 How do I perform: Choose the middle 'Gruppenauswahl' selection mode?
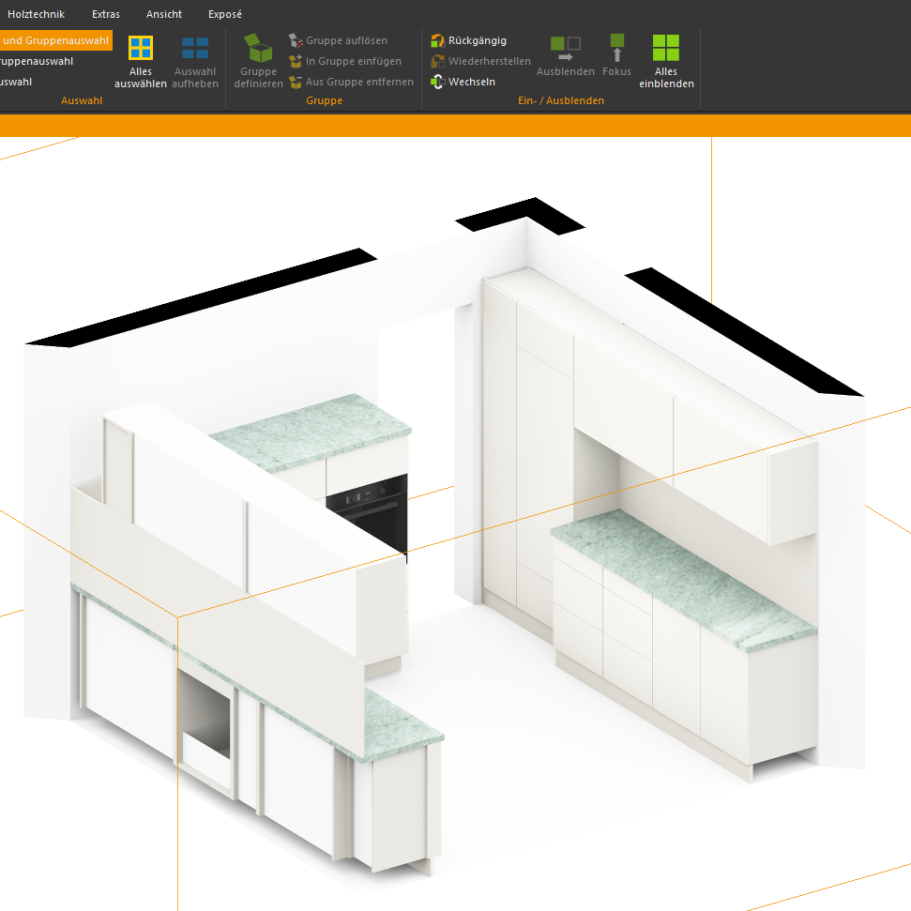click(37, 61)
